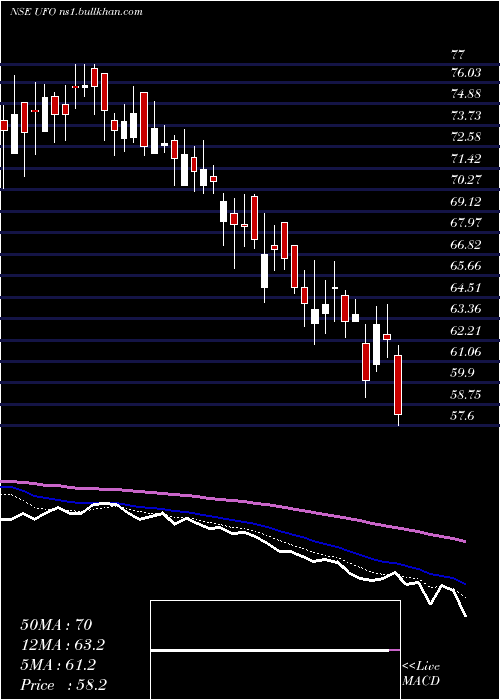Click the 65.66 price axis label
500x700 pixels.
tap(466, 266)
